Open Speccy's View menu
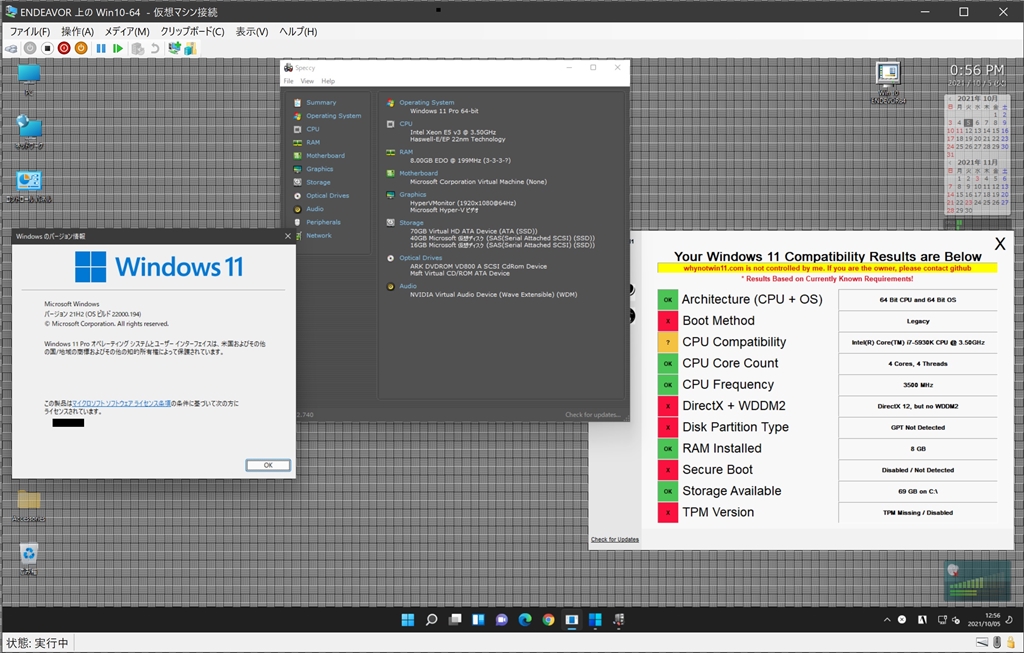1024x653 pixels. pyautogui.click(x=307, y=81)
